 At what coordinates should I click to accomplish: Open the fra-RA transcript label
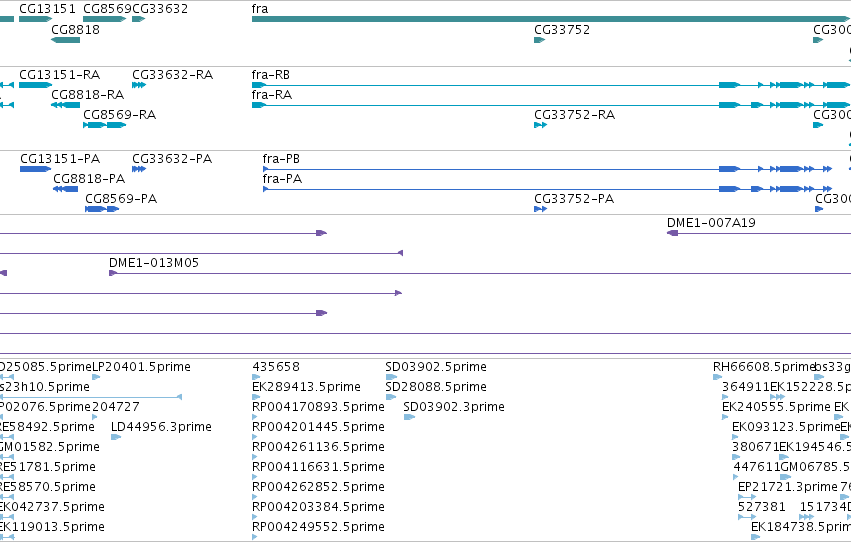tap(271, 94)
